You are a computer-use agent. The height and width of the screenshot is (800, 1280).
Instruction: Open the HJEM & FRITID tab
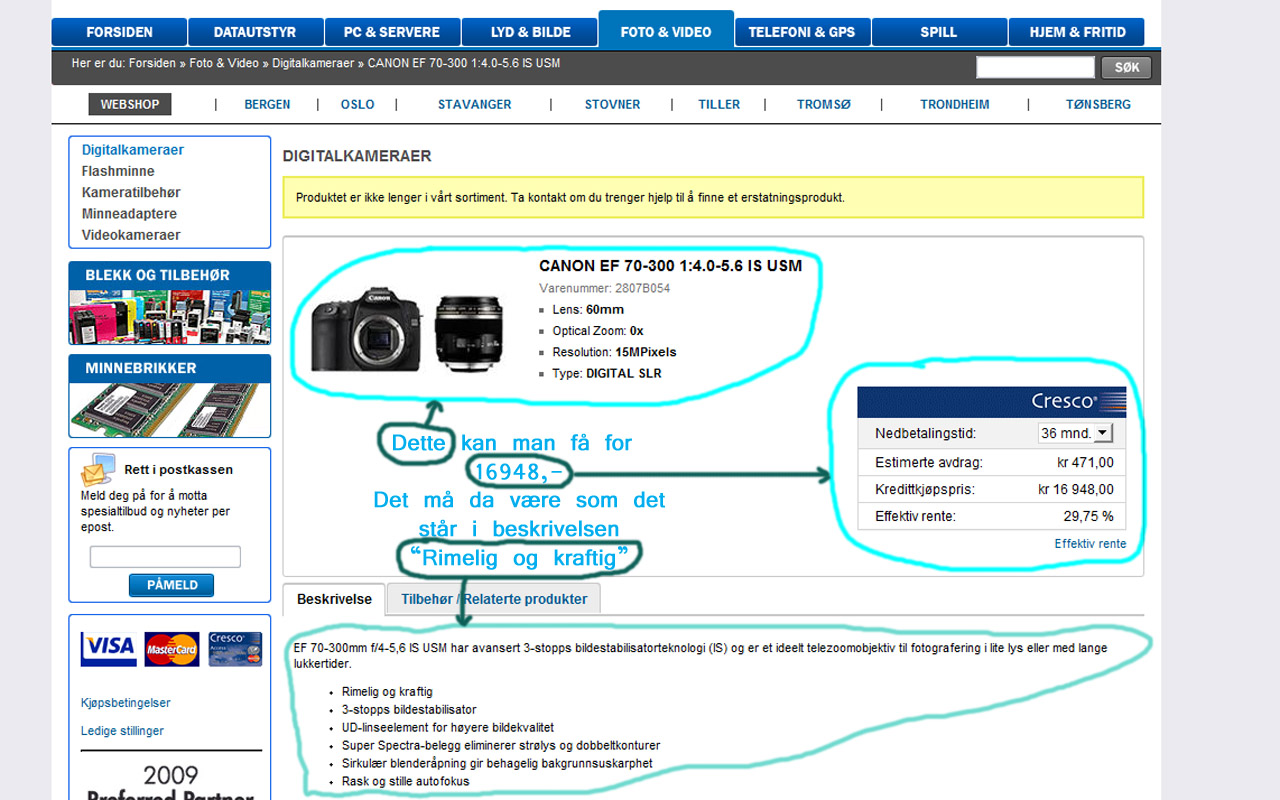1077,32
